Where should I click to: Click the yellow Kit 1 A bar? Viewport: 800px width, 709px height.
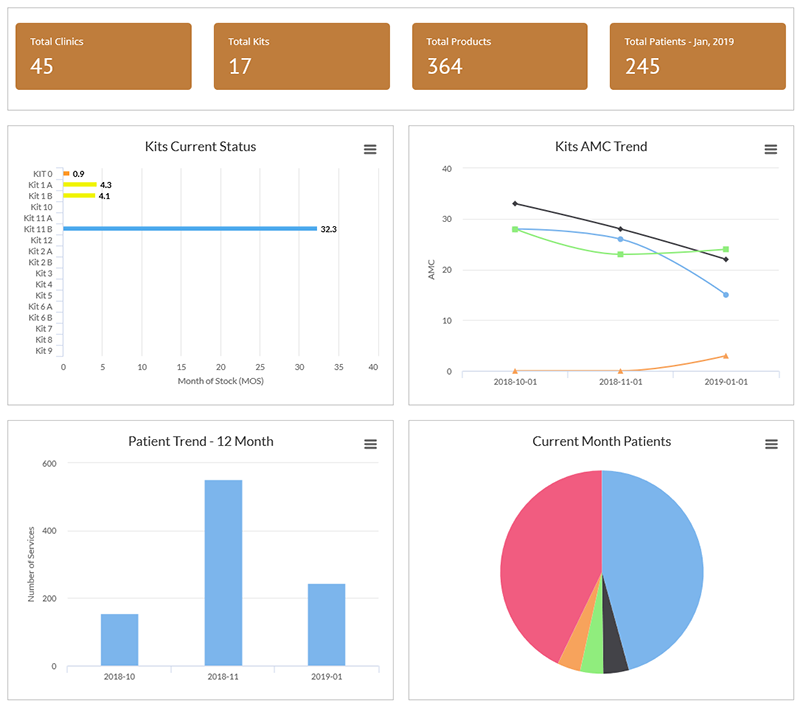tap(80, 185)
